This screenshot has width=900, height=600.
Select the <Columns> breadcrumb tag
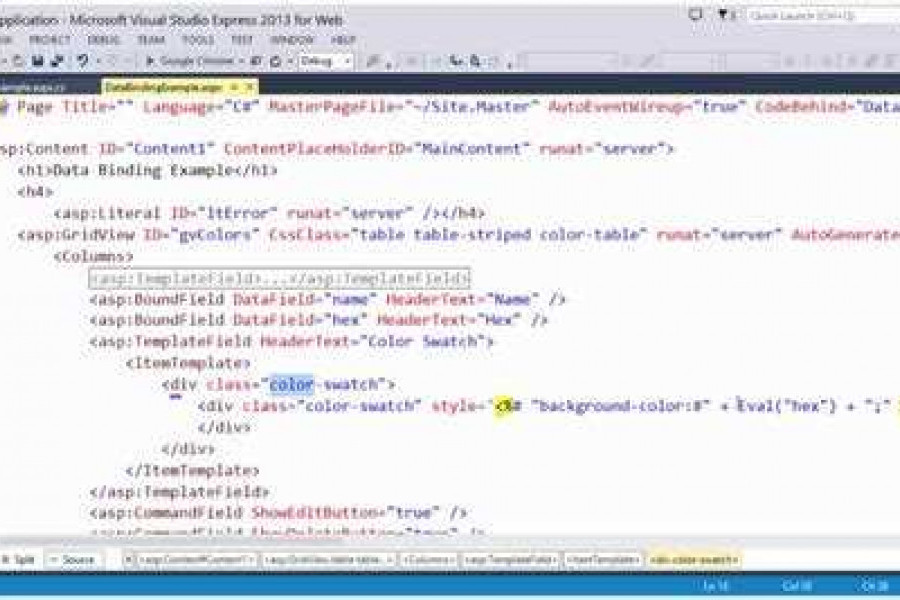pos(429,560)
